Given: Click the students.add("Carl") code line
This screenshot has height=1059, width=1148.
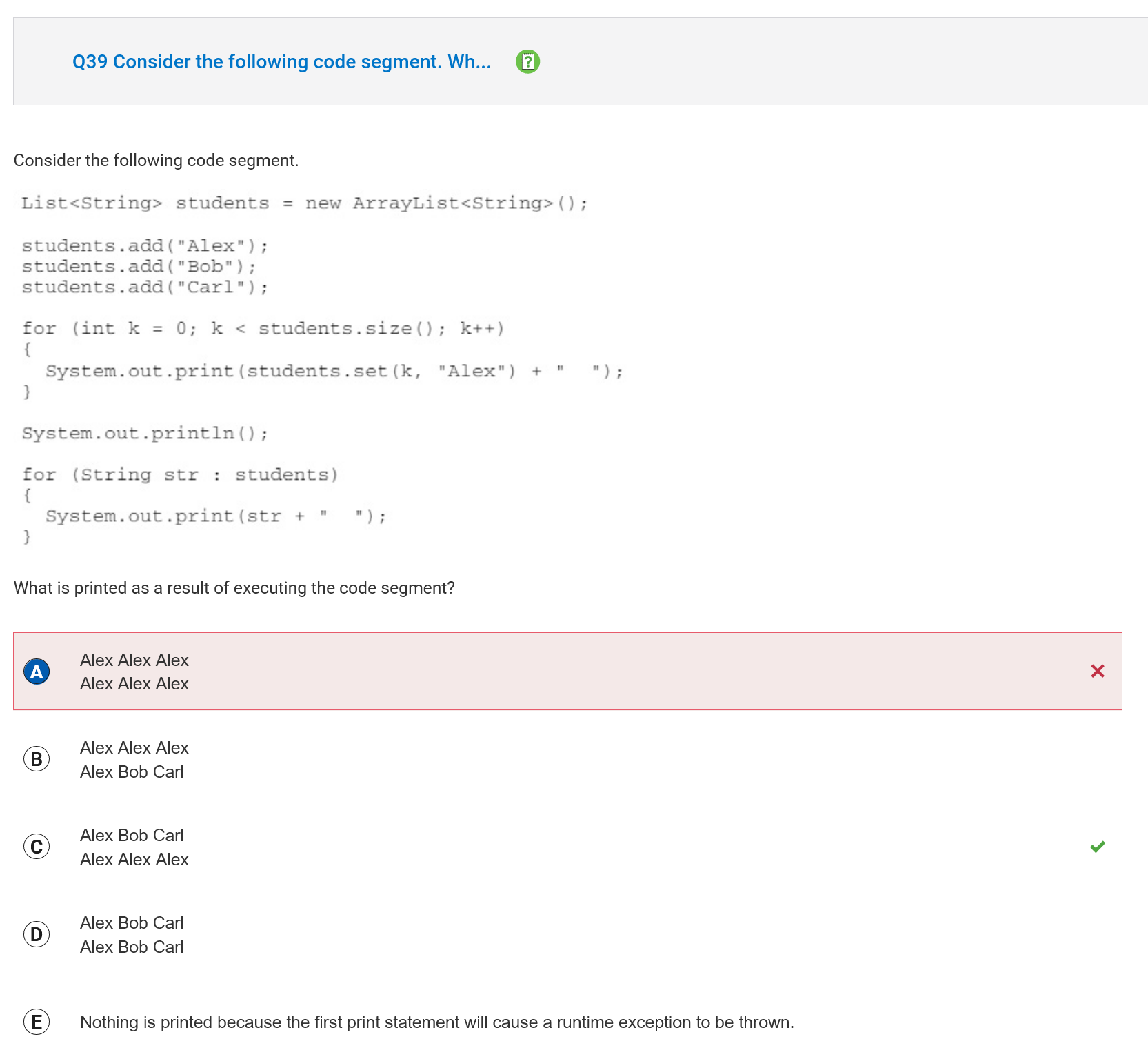Looking at the screenshot, I should [145, 288].
